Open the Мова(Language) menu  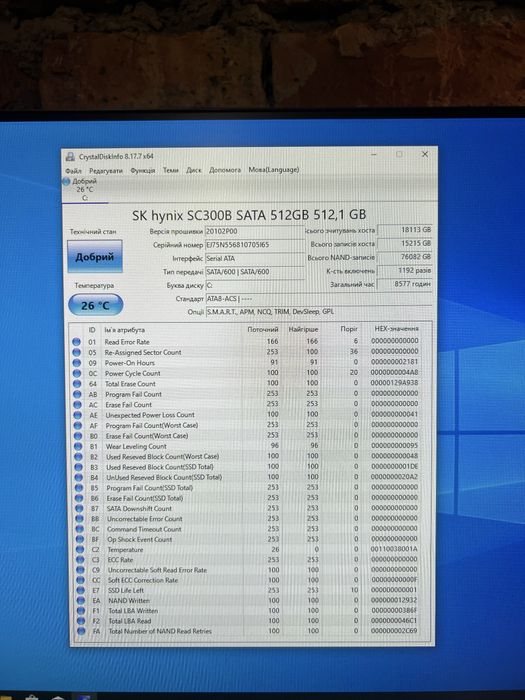point(274,170)
